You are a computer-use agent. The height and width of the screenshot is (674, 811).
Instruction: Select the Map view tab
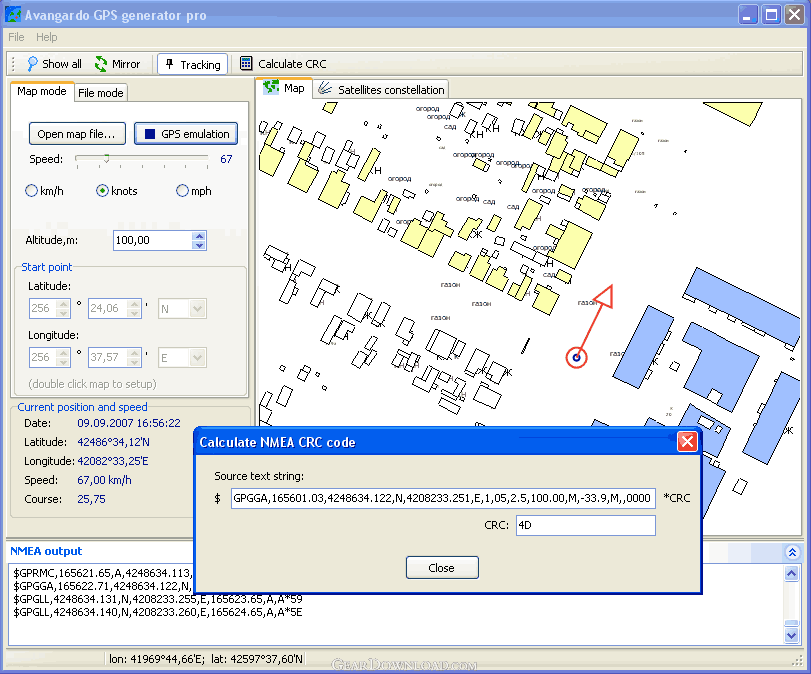pyautogui.click(x=284, y=88)
